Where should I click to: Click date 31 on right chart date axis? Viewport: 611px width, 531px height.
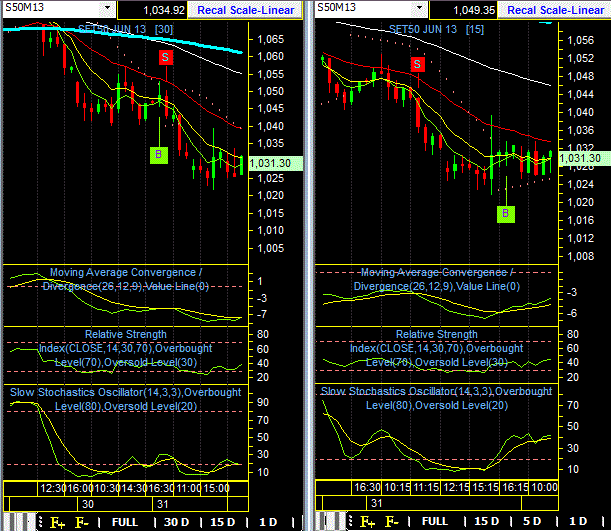coord(376,503)
